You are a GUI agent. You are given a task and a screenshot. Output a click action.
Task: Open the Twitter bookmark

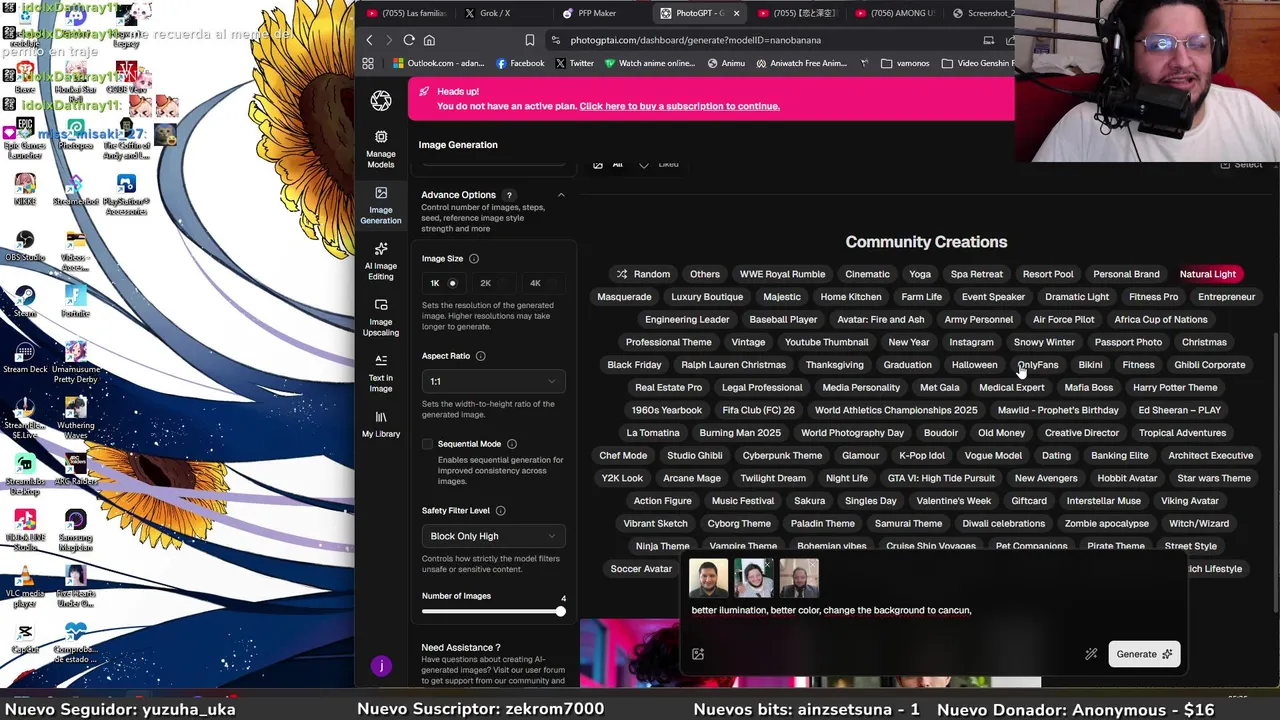tap(574, 63)
